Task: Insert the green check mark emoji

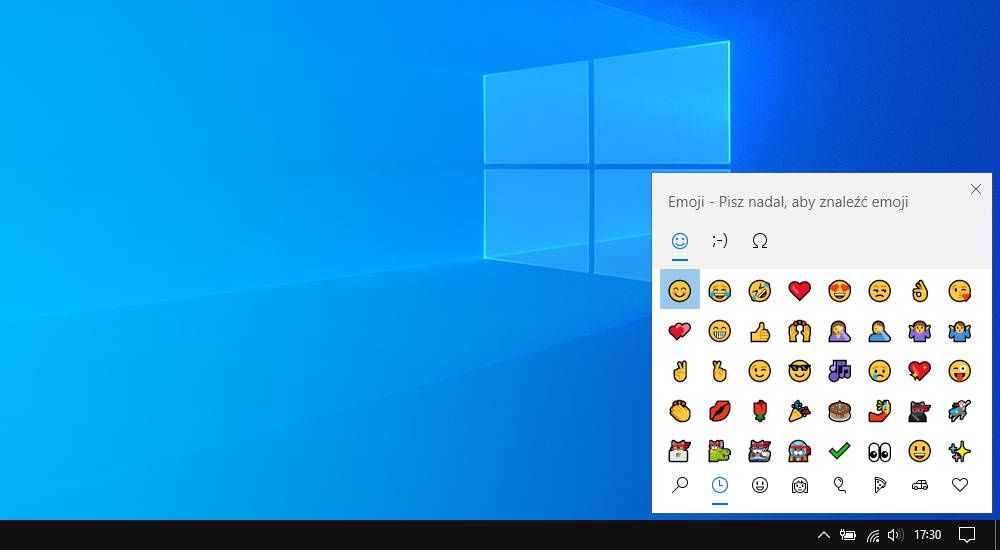Action: click(839, 451)
